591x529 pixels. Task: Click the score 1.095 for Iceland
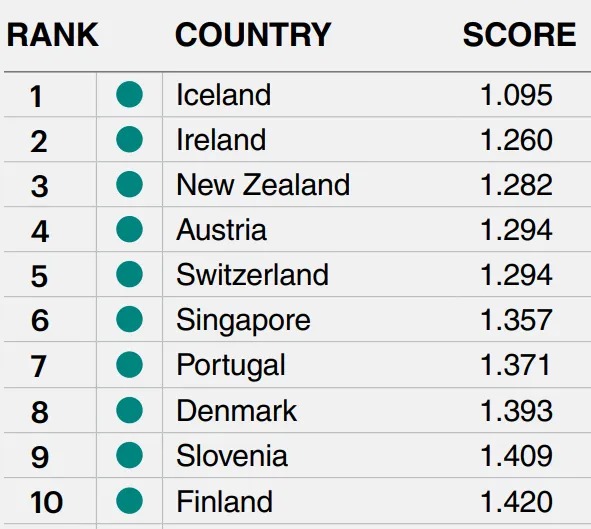516,95
